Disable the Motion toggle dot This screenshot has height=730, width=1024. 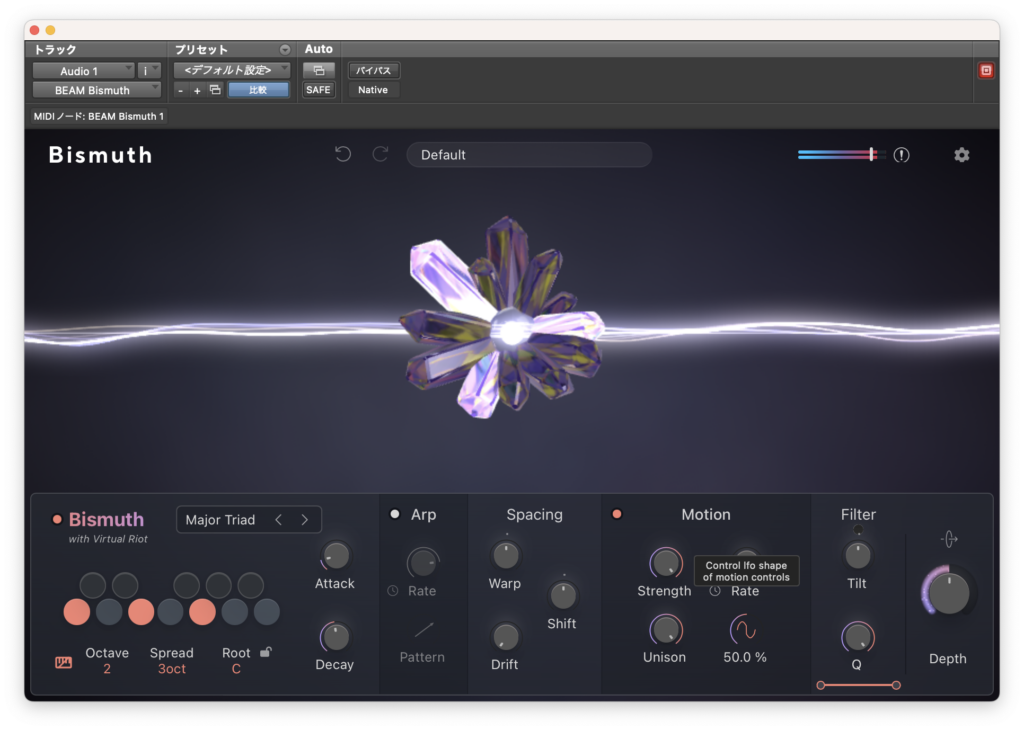(x=616, y=514)
